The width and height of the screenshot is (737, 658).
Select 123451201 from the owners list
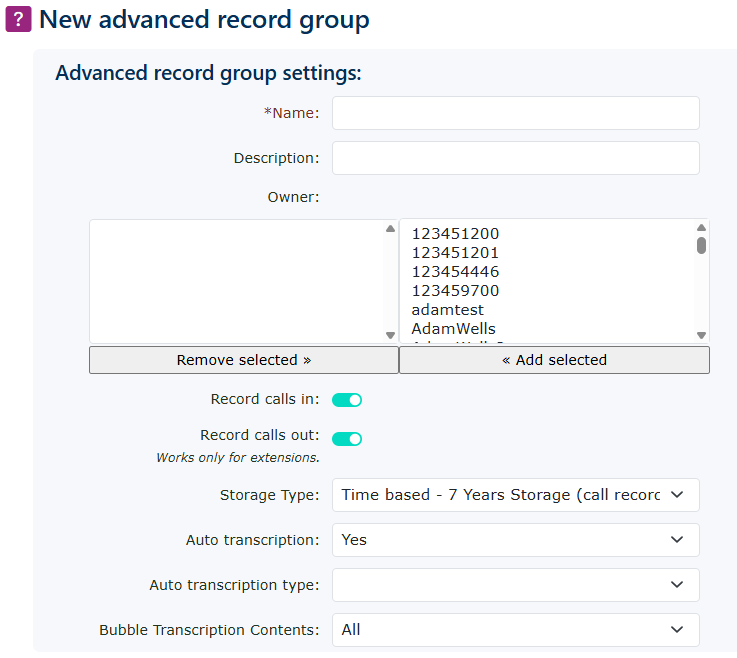click(455, 253)
